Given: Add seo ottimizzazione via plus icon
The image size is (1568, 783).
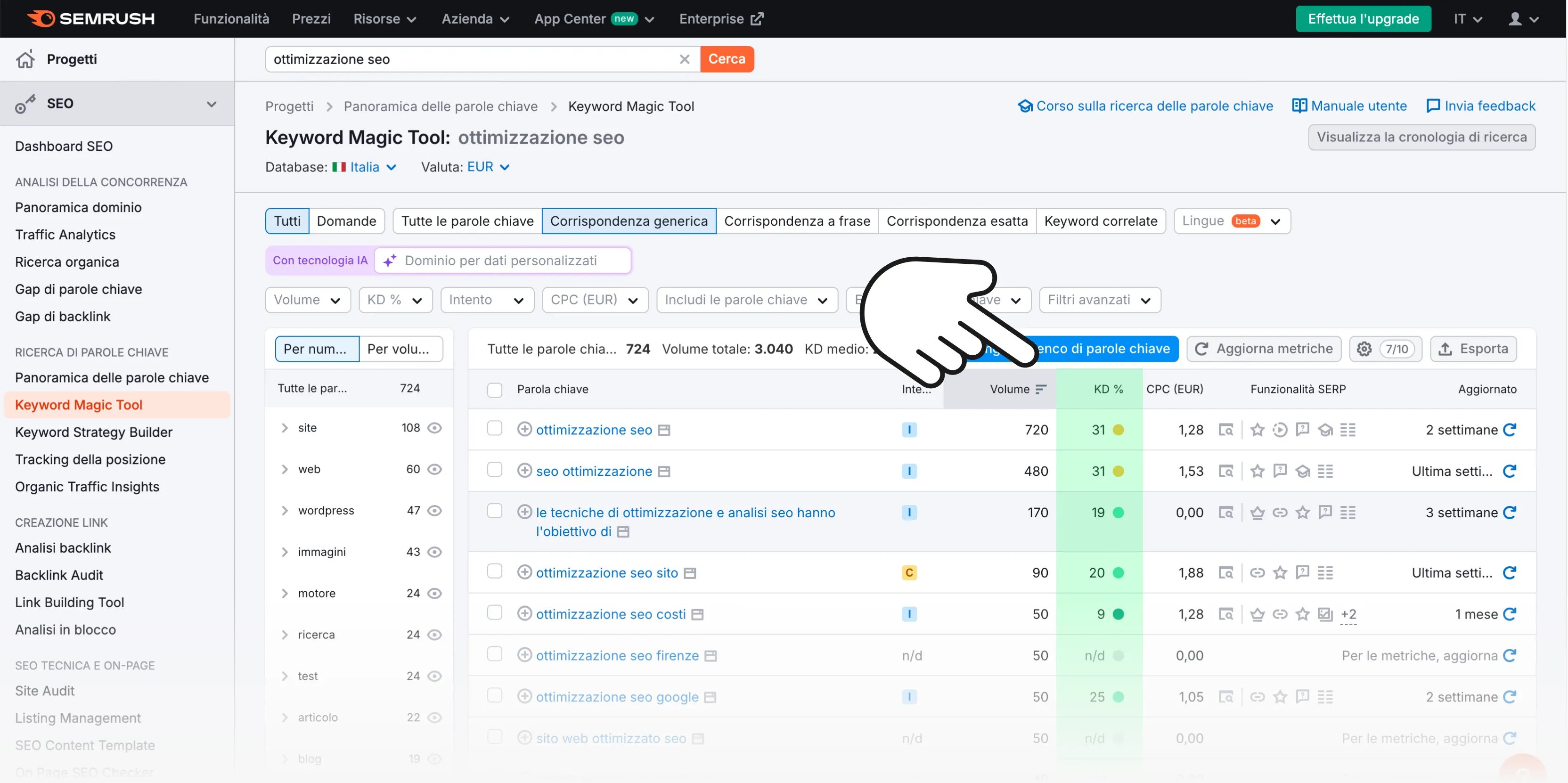Looking at the screenshot, I should (524, 471).
